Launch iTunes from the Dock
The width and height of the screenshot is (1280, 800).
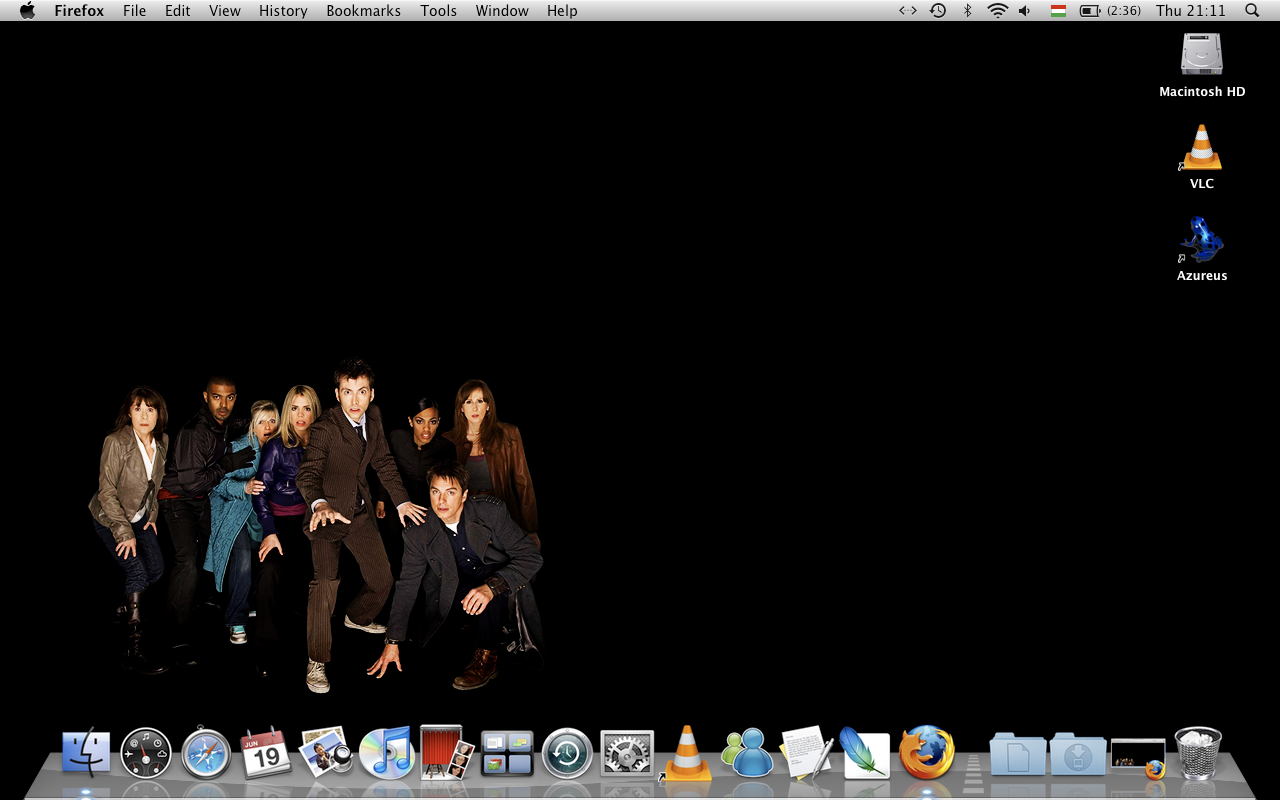[x=386, y=753]
